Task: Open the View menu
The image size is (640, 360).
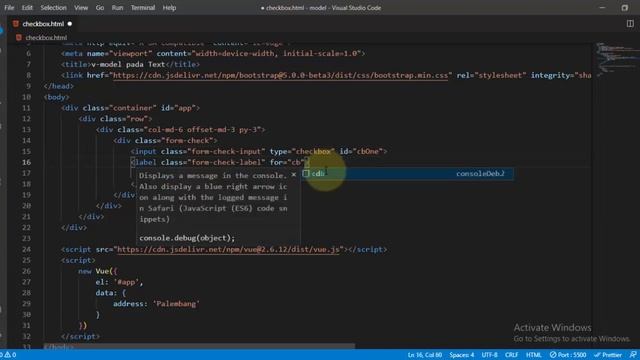Action: point(81,8)
